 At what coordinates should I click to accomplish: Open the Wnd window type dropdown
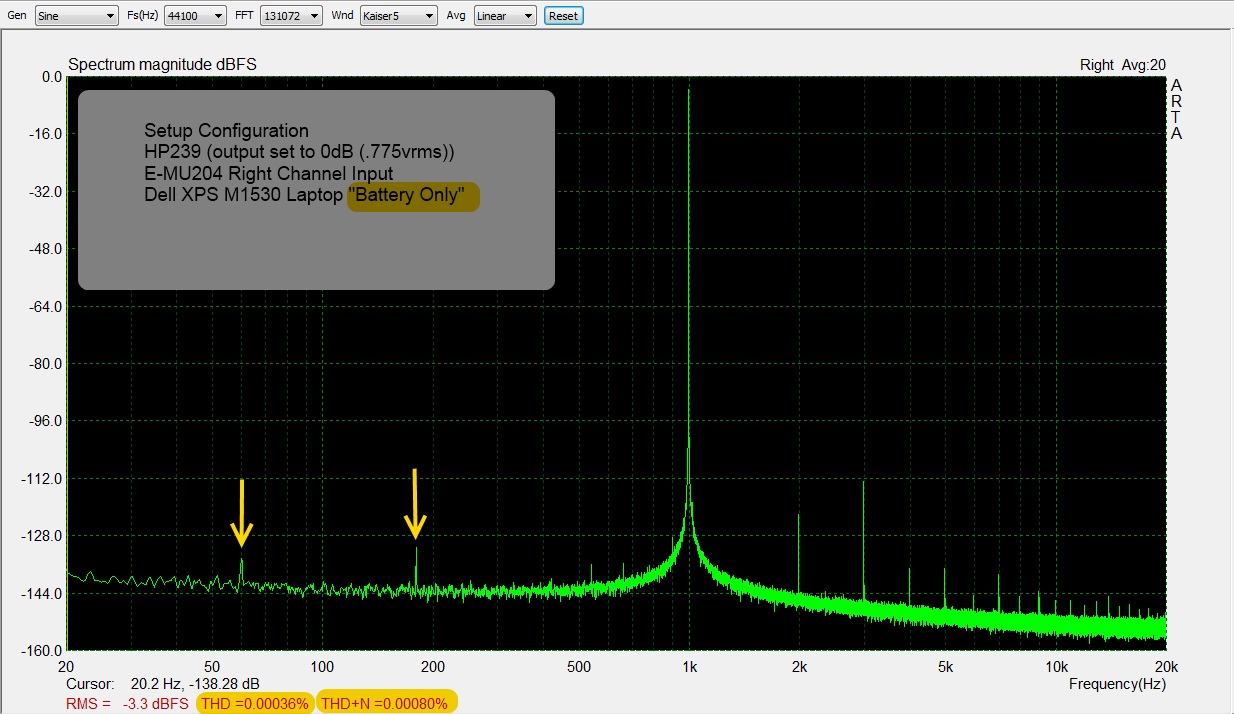[399, 16]
